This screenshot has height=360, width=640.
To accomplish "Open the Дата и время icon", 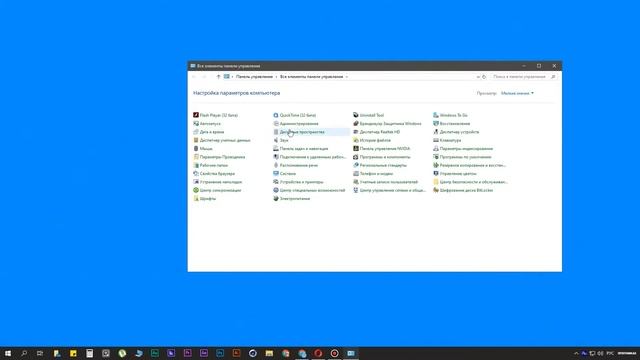I will coord(196,132).
